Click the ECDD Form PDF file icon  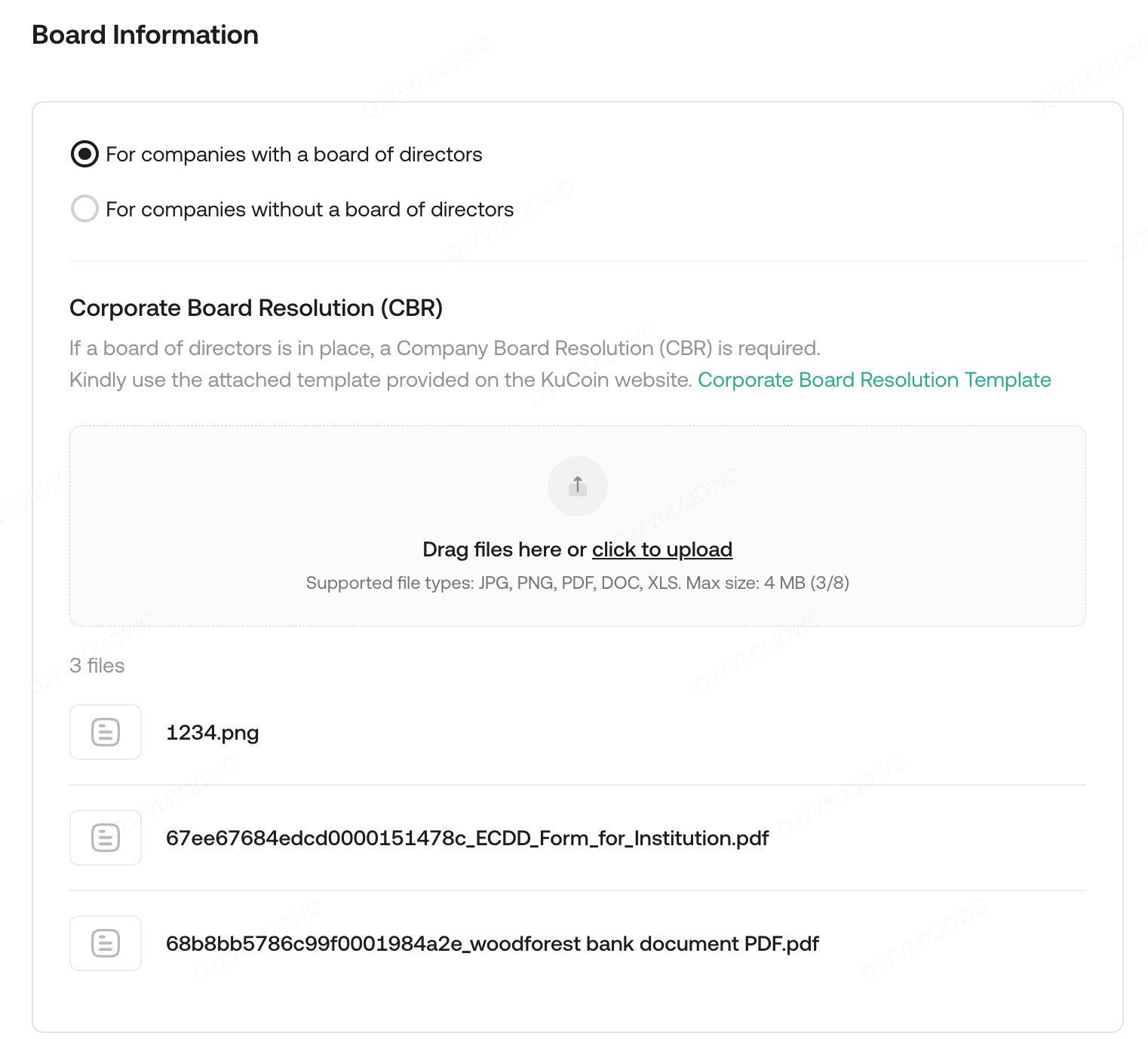pyautogui.click(x=106, y=838)
